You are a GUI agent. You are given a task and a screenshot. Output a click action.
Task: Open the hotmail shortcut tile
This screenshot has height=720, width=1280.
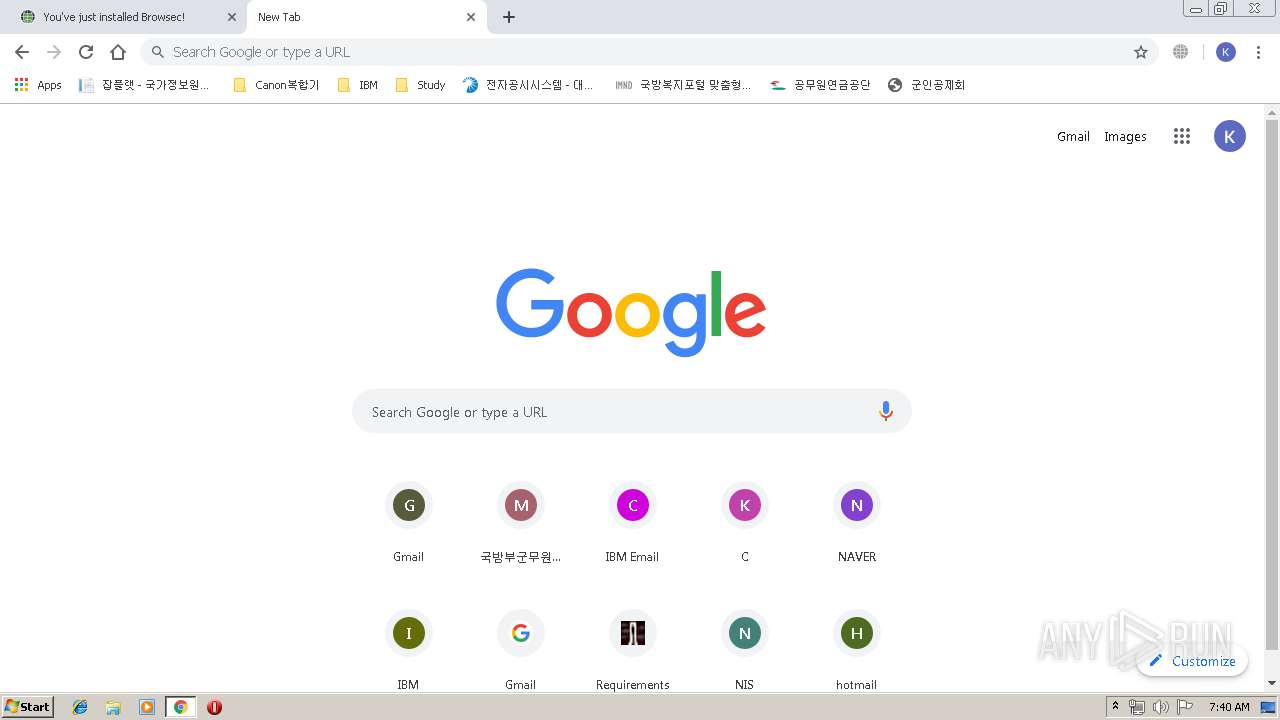click(856, 650)
